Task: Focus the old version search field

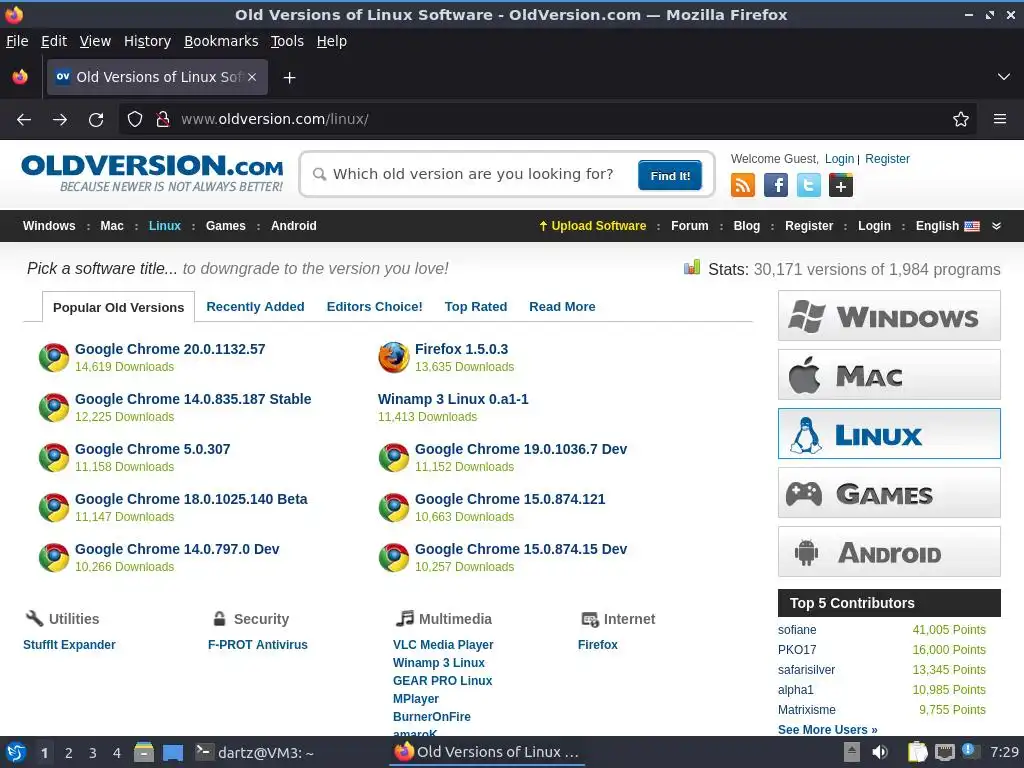Action: click(x=473, y=174)
